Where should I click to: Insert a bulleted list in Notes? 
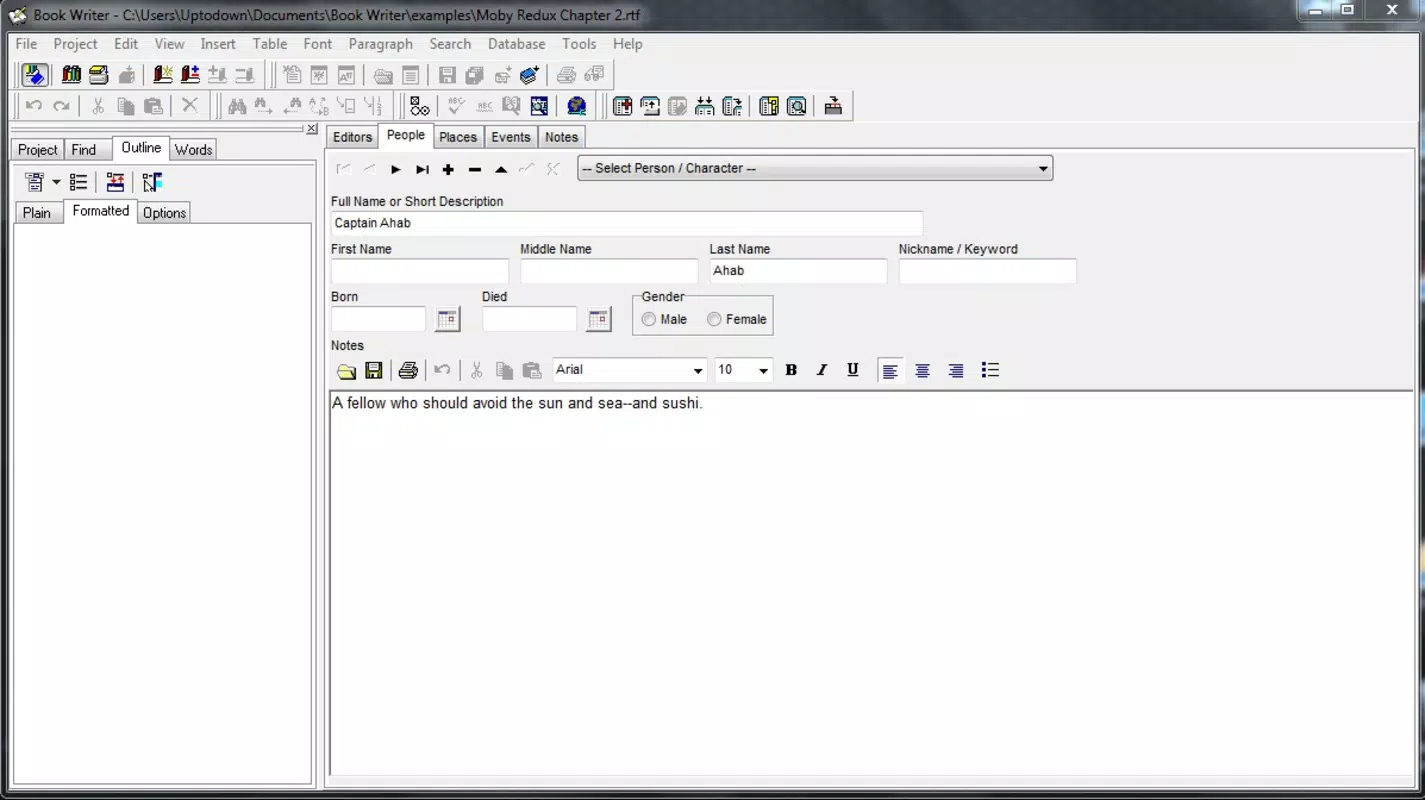click(990, 370)
